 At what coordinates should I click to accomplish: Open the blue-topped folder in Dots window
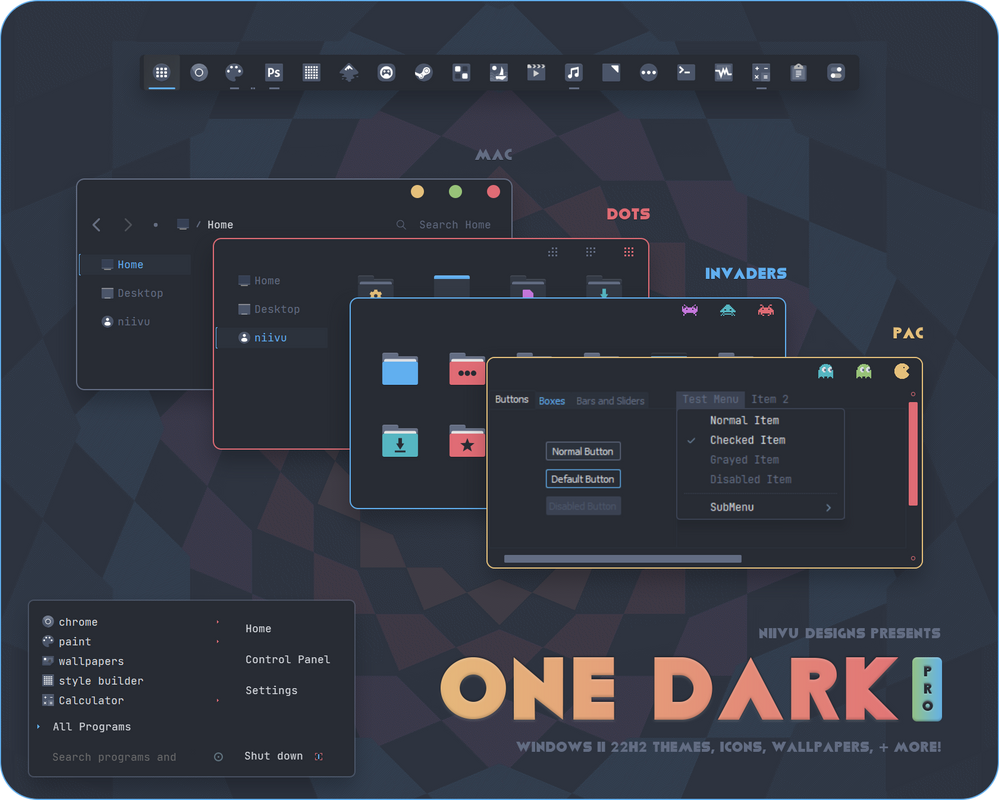click(x=452, y=286)
